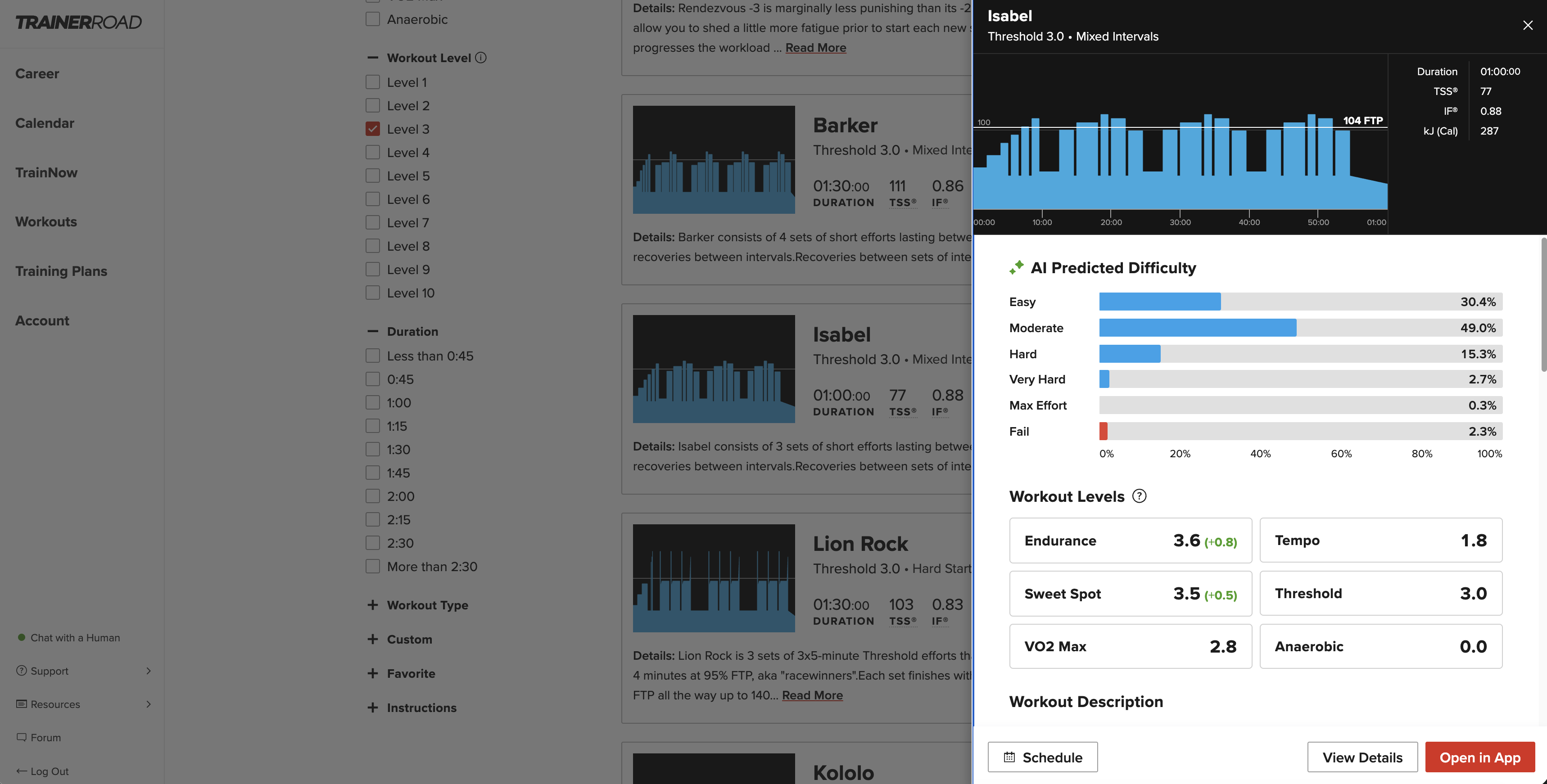This screenshot has height=784, width=1547.
Task: Open the Workout Levels help icon
Action: tap(1139, 496)
